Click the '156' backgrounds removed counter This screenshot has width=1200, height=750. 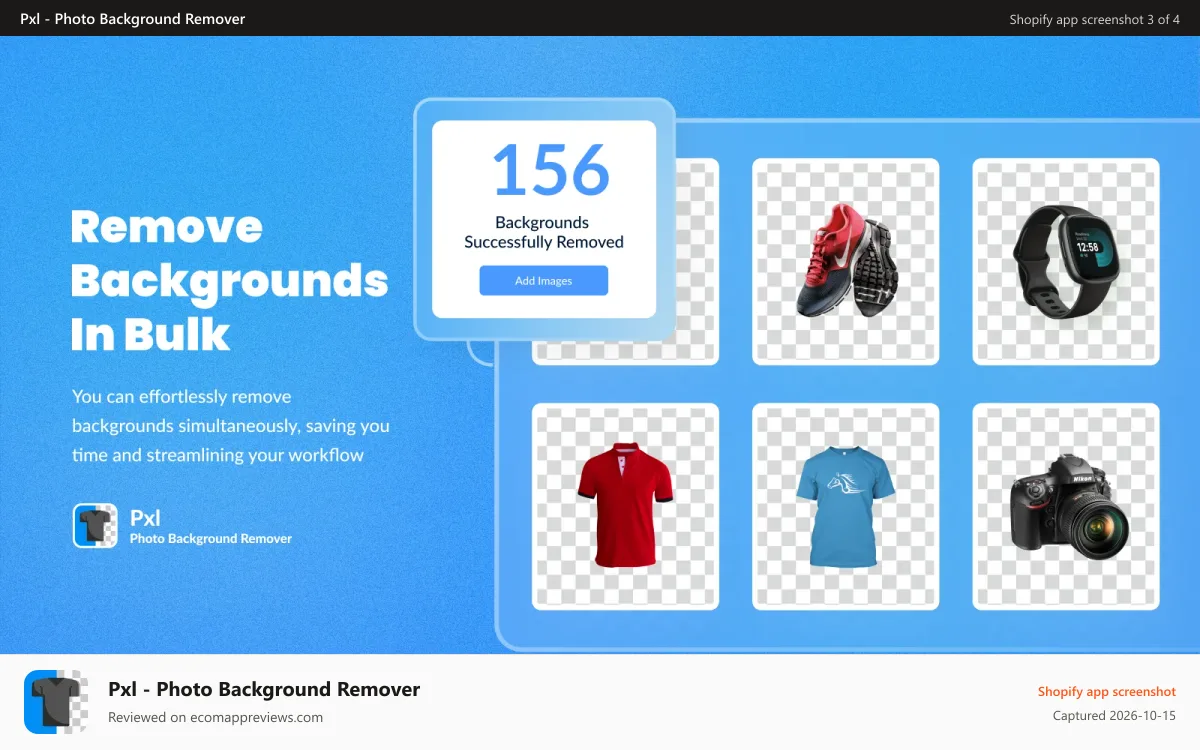551,169
